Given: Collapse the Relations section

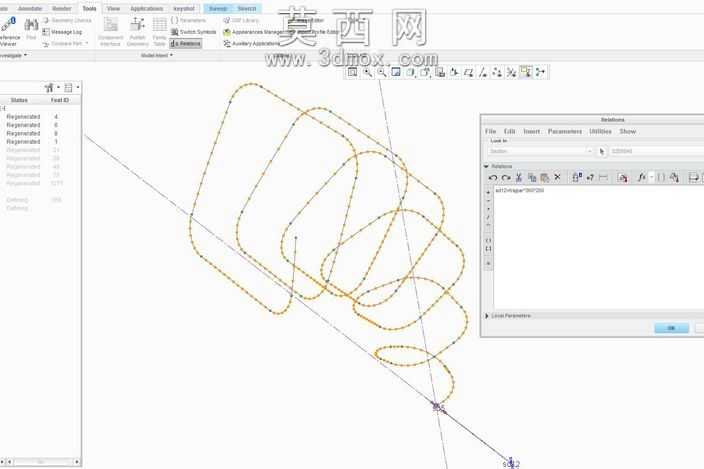Looking at the screenshot, I should point(486,166).
